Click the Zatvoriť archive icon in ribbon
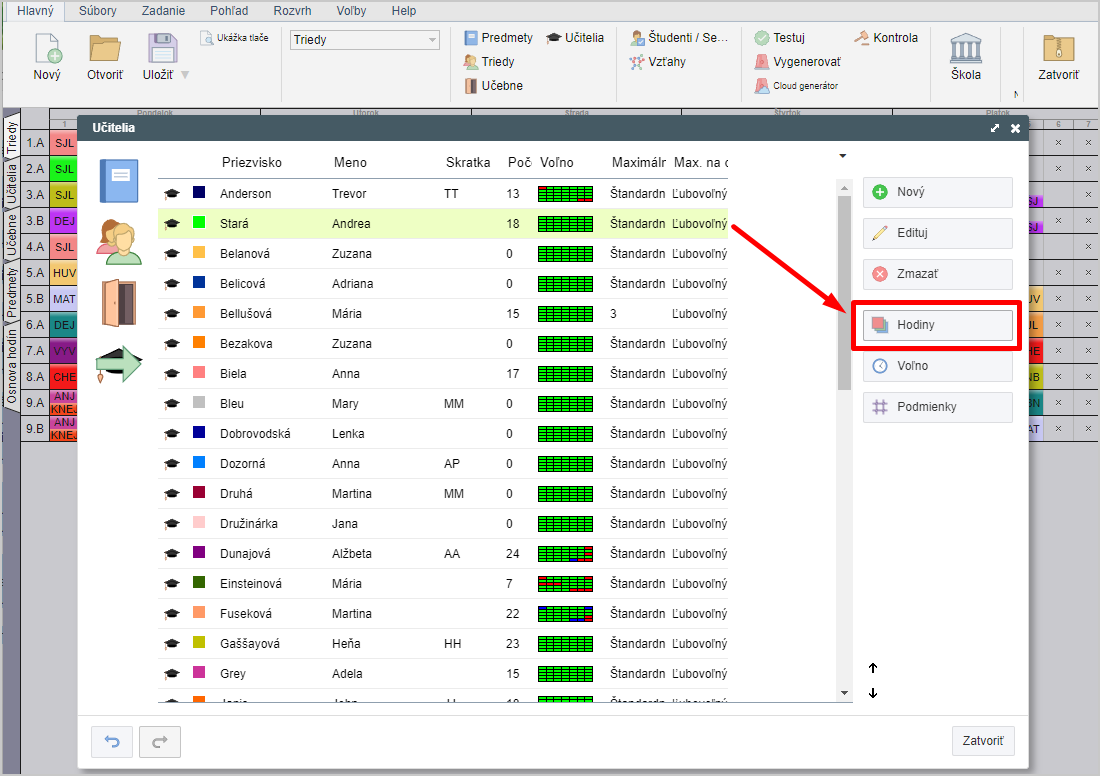This screenshot has width=1100, height=776. point(1059,48)
